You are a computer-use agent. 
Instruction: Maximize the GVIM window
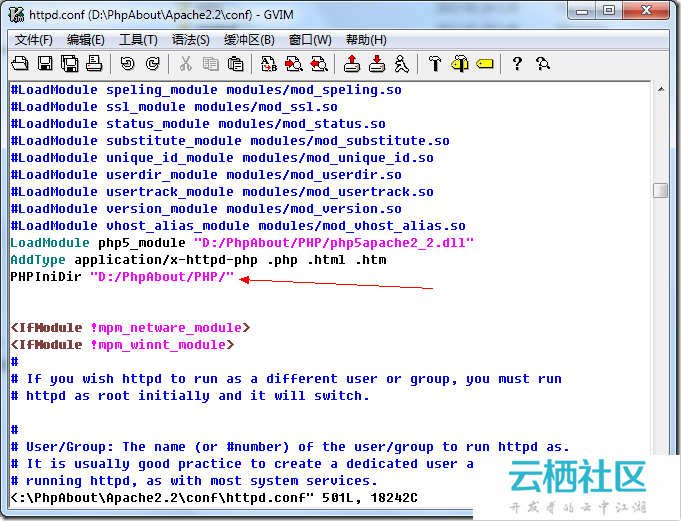[608, 10]
